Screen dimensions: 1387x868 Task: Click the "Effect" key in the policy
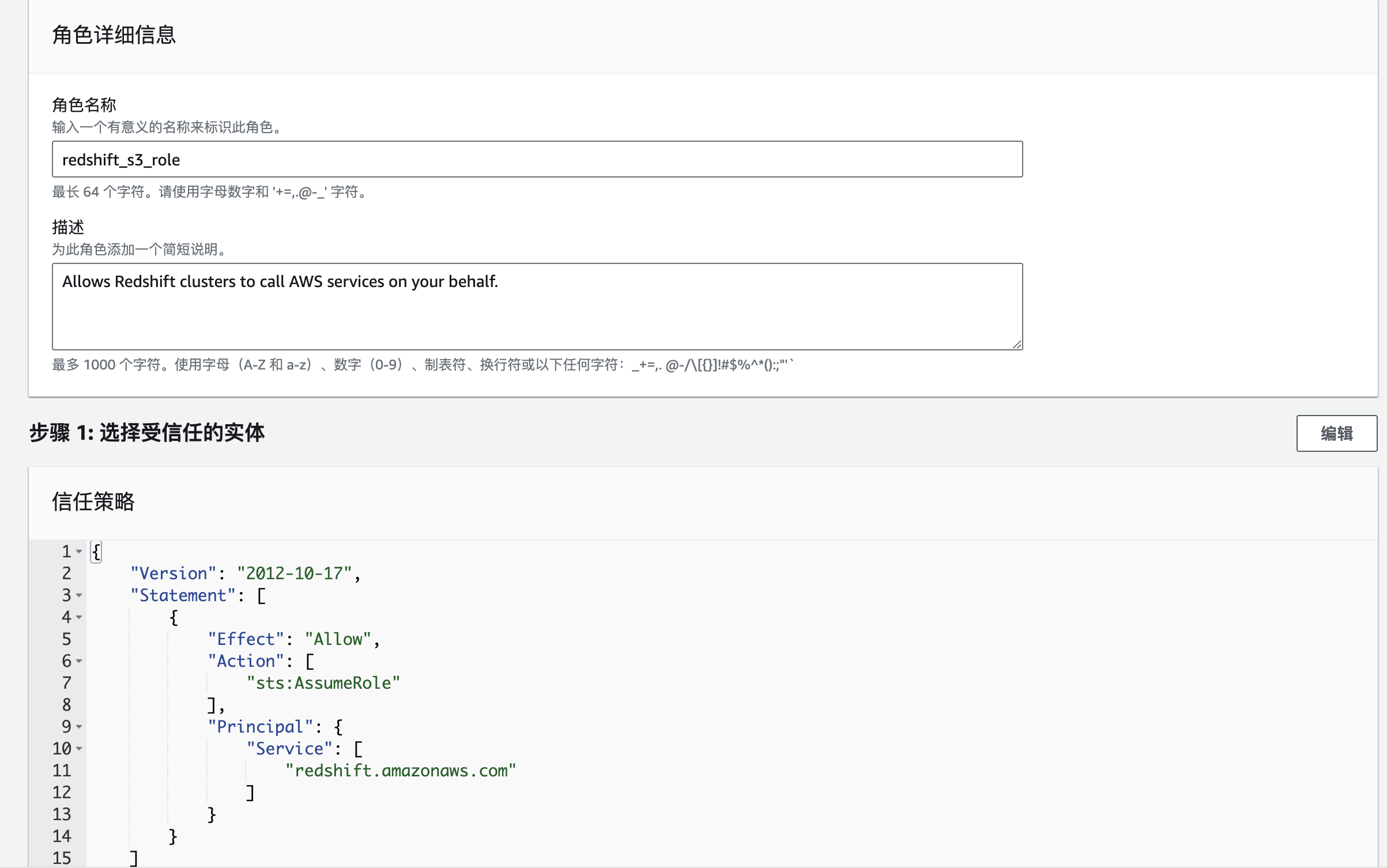tap(246, 639)
